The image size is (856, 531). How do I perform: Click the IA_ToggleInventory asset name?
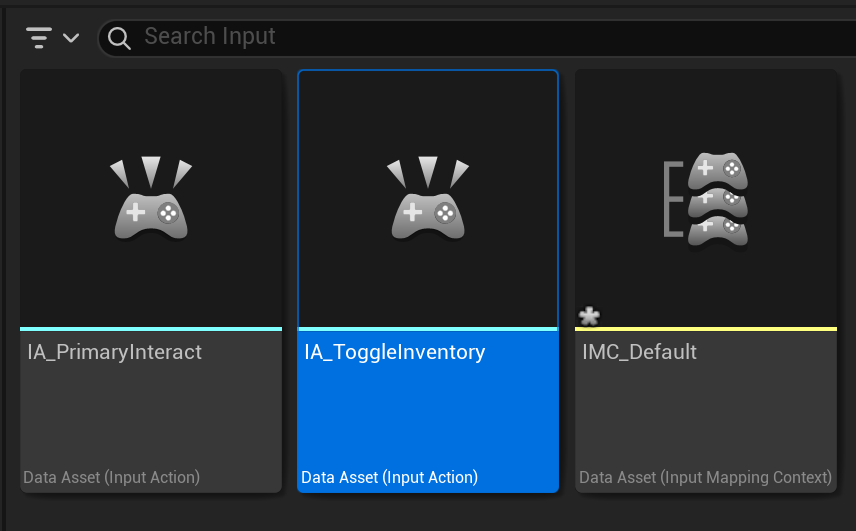click(x=395, y=352)
